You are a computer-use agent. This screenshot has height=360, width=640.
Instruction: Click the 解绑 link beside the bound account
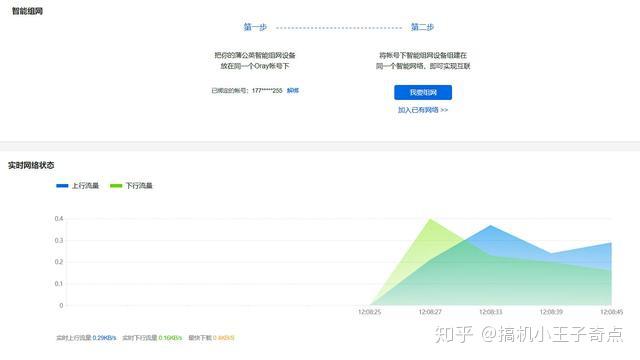pos(293,91)
